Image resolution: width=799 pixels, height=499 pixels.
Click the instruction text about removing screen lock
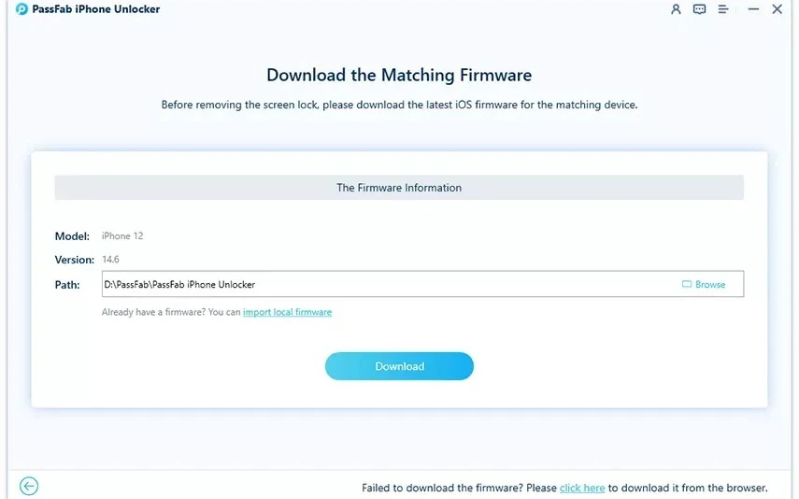[x=399, y=104]
